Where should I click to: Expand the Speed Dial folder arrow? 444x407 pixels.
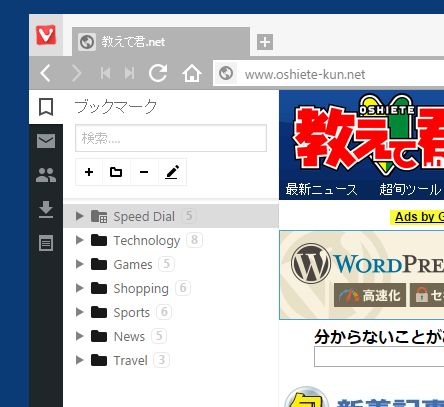click(79, 216)
